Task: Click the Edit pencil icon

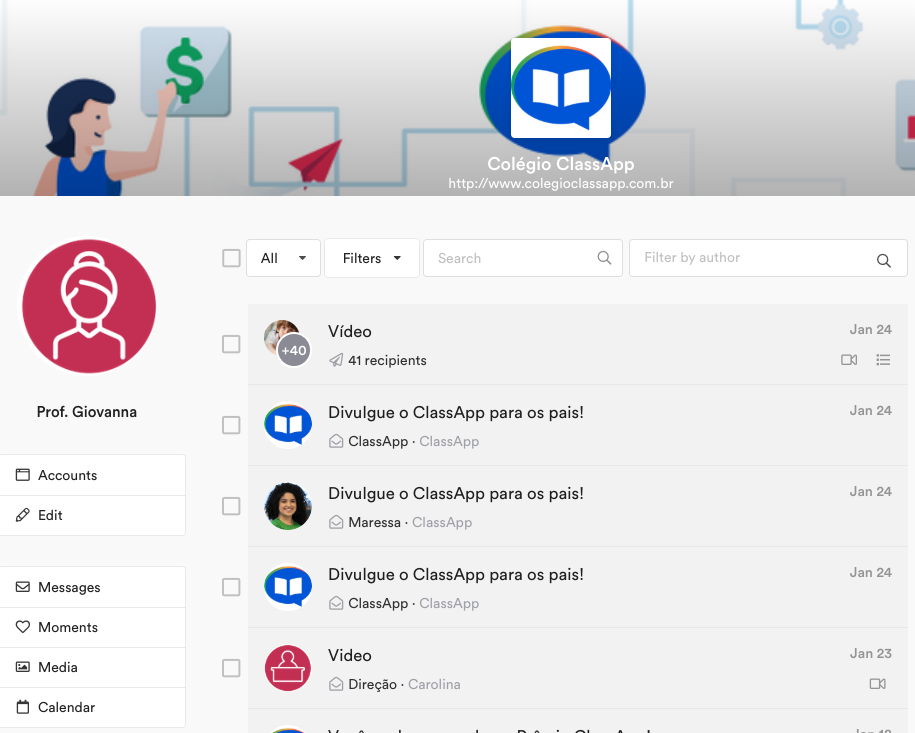Action: [x=23, y=515]
